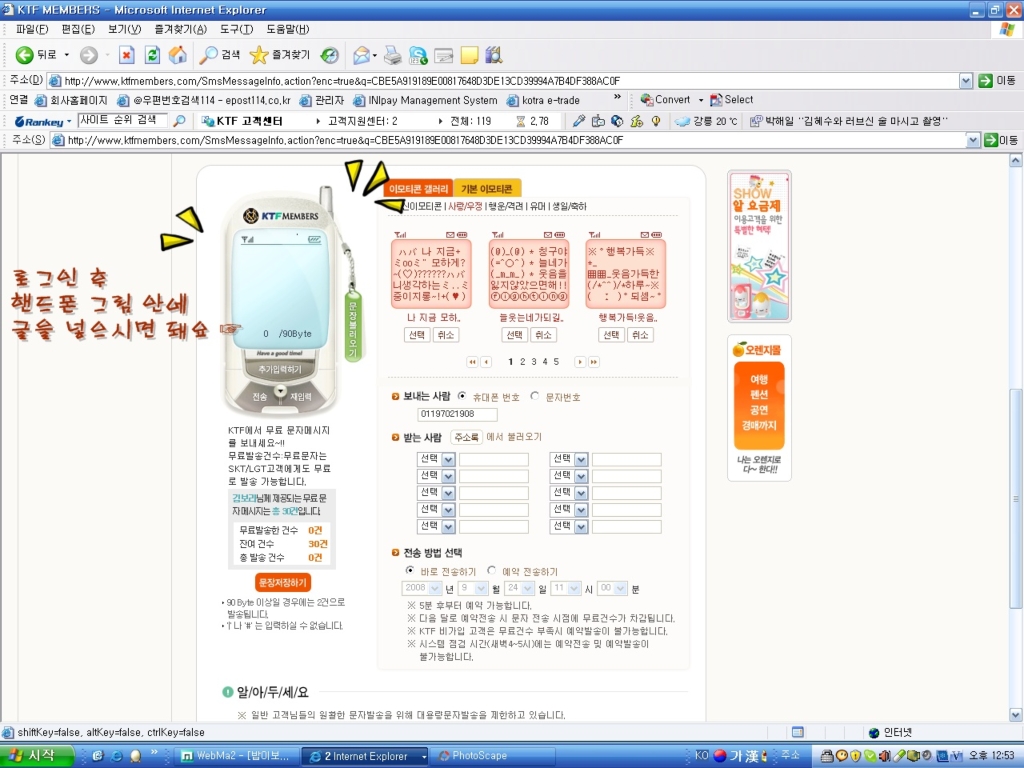Click the Forward arrow in the IE toolbar
Image resolution: width=1024 pixels, height=768 pixels.
(88, 56)
